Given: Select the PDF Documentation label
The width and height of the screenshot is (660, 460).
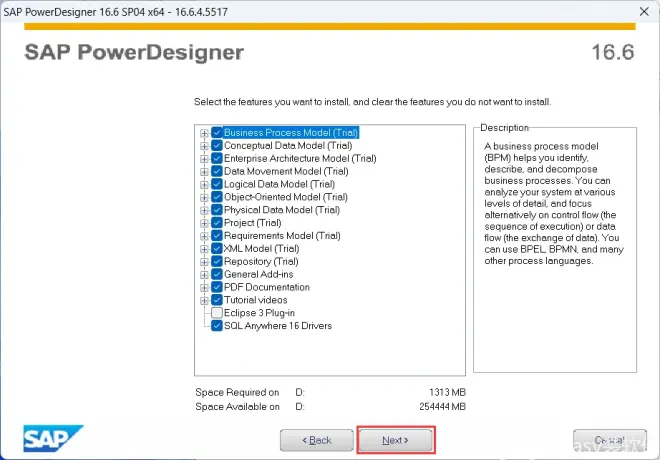Looking at the screenshot, I should coord(267,287).
